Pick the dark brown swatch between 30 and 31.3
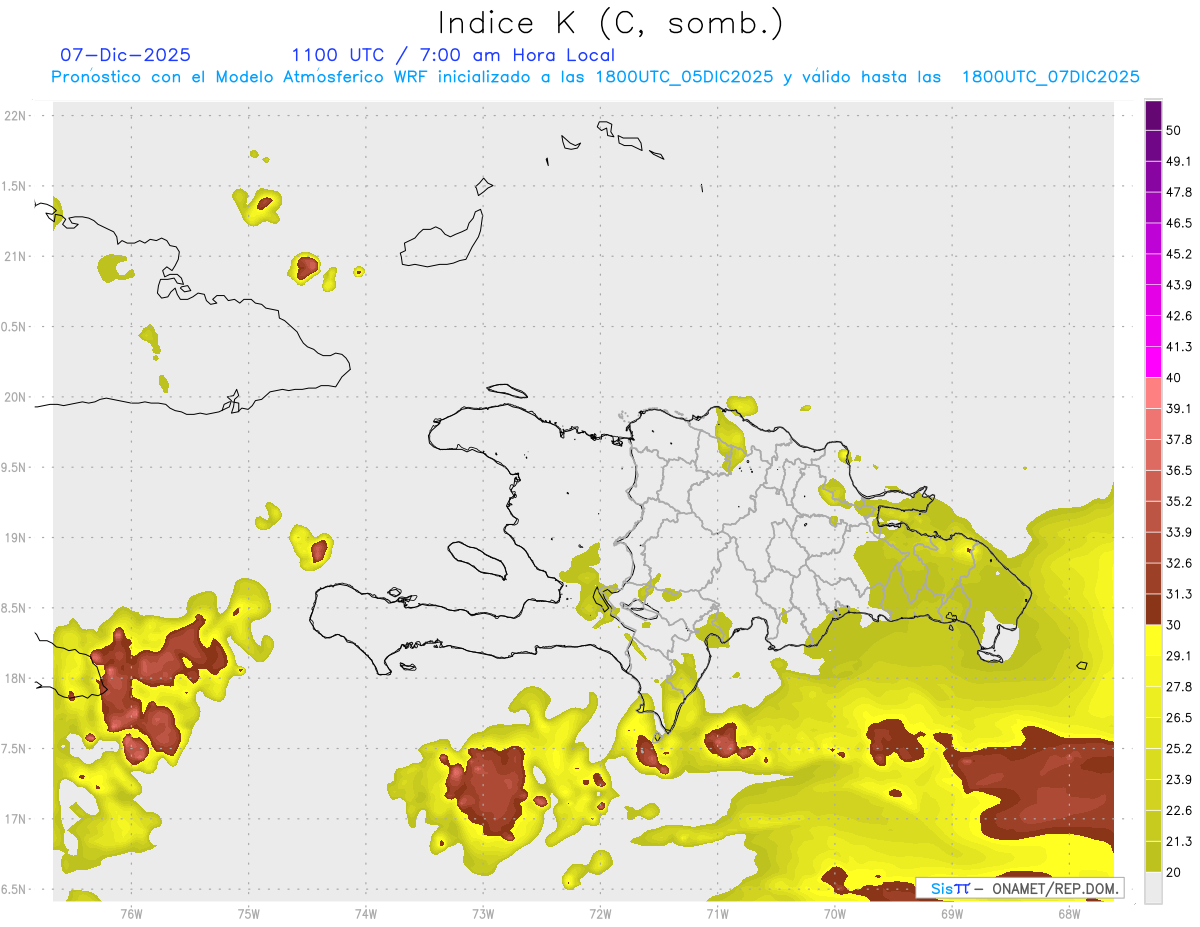Screen dimensions: 1200x927 [1153, 610]
